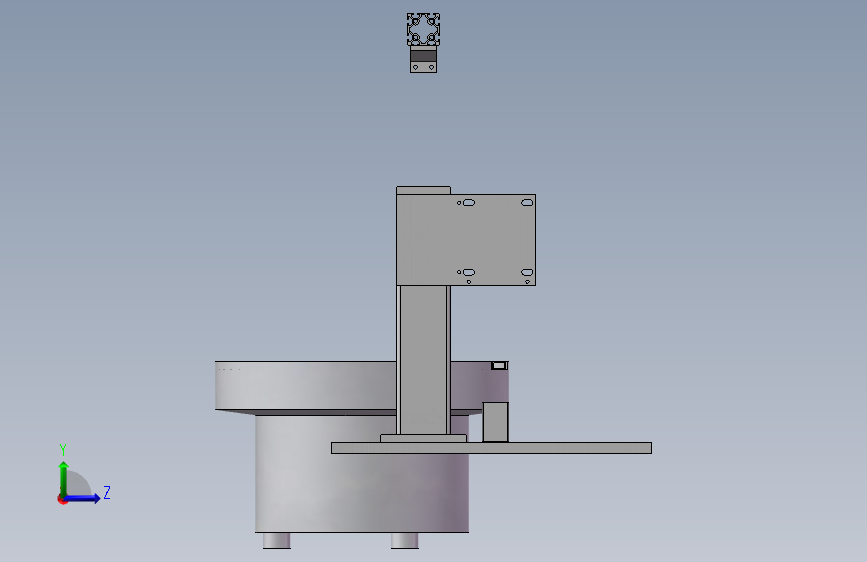Viewport: 867px width, 562px height.
Task: Select the small bracket under the extrusion profile
Action: click(x=424, y=59)
